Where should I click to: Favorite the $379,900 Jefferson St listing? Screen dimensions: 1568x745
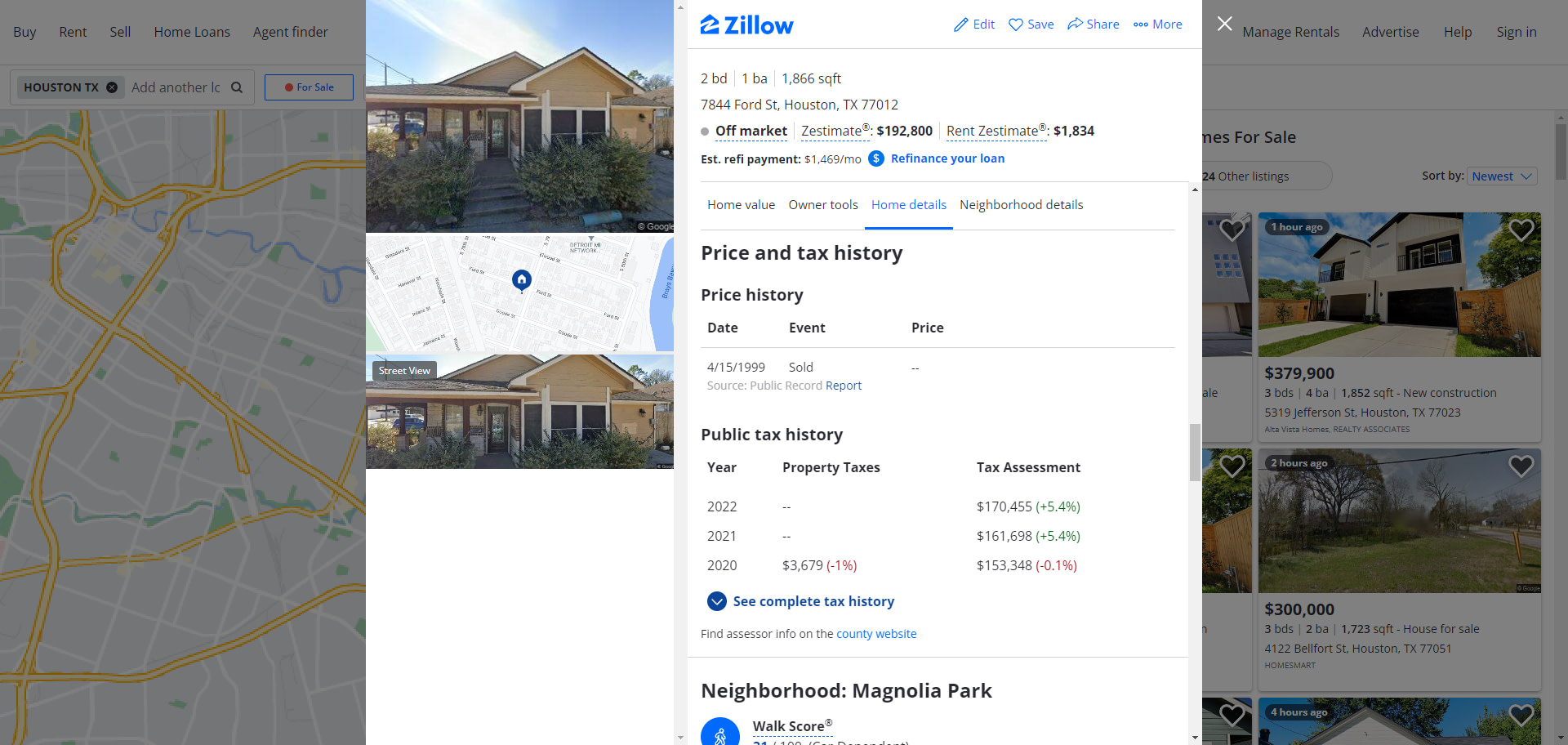pos(1521,230)
